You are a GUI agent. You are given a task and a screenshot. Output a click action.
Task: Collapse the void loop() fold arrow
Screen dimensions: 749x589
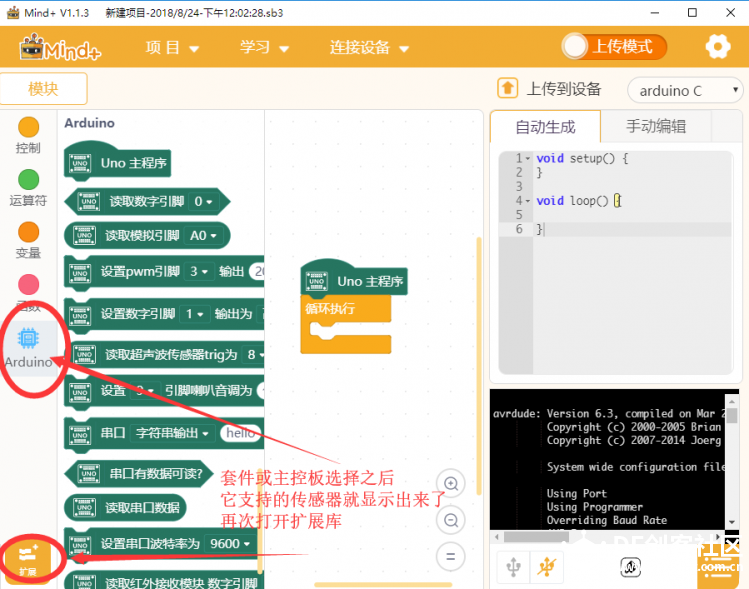tap(528, 201)
